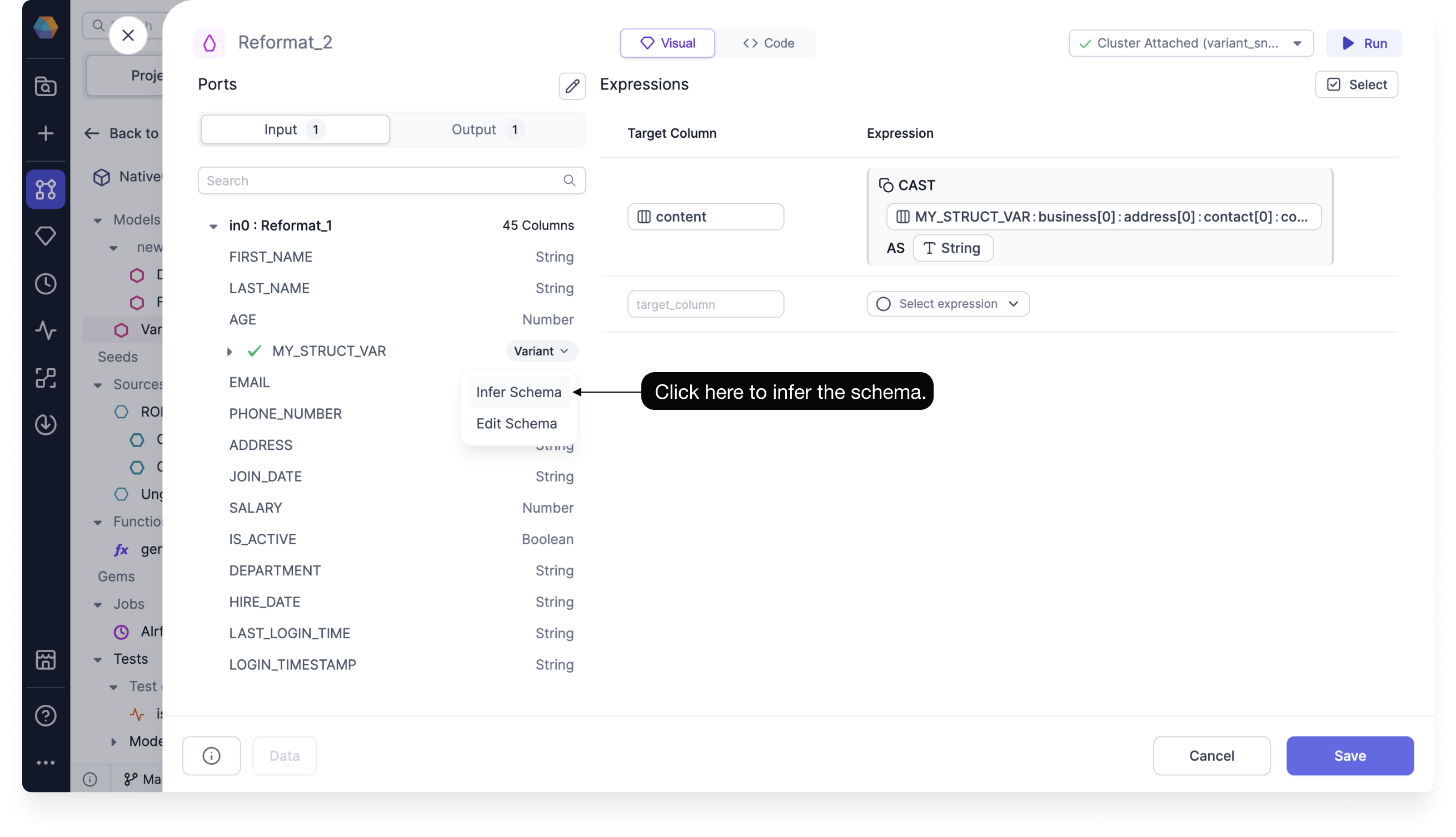Click the search magnifier in Ports search
This screenshot has width=1456, height=837.
click(569, 181)
